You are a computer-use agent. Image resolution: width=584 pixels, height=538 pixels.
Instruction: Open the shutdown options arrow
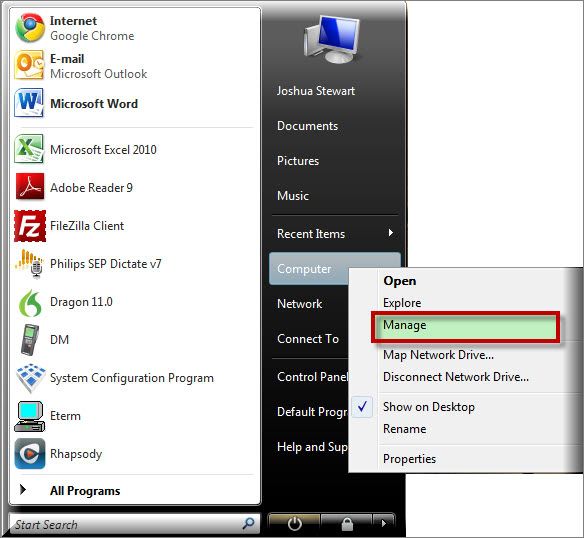pos(384,523)
